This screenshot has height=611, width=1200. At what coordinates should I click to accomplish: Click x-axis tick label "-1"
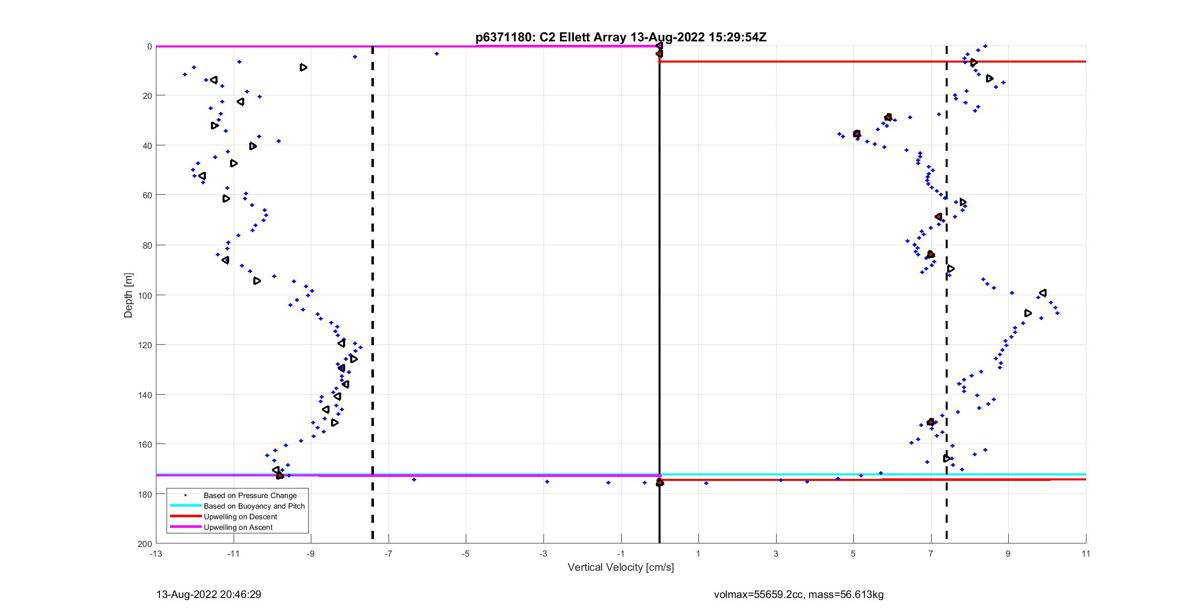[x=621, y=553]
